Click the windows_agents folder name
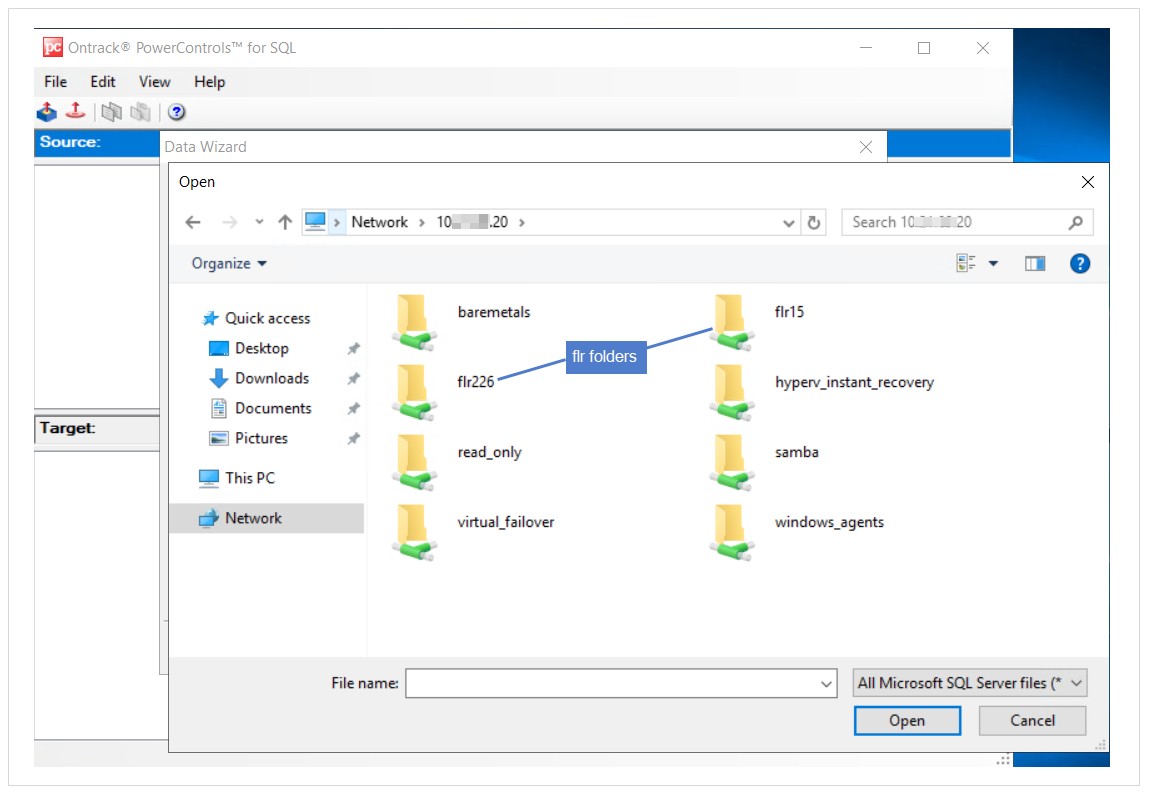This screenshot has width=1171, height=811. pos(829,522)
